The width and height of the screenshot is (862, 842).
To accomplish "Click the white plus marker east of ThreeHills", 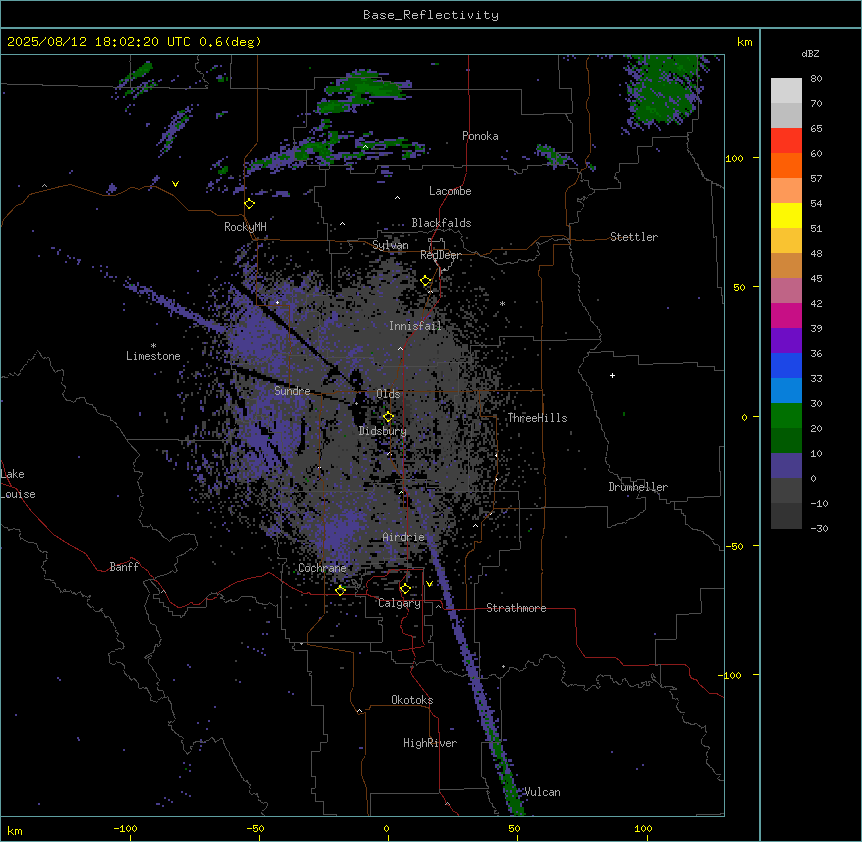I will click(612, 375).
